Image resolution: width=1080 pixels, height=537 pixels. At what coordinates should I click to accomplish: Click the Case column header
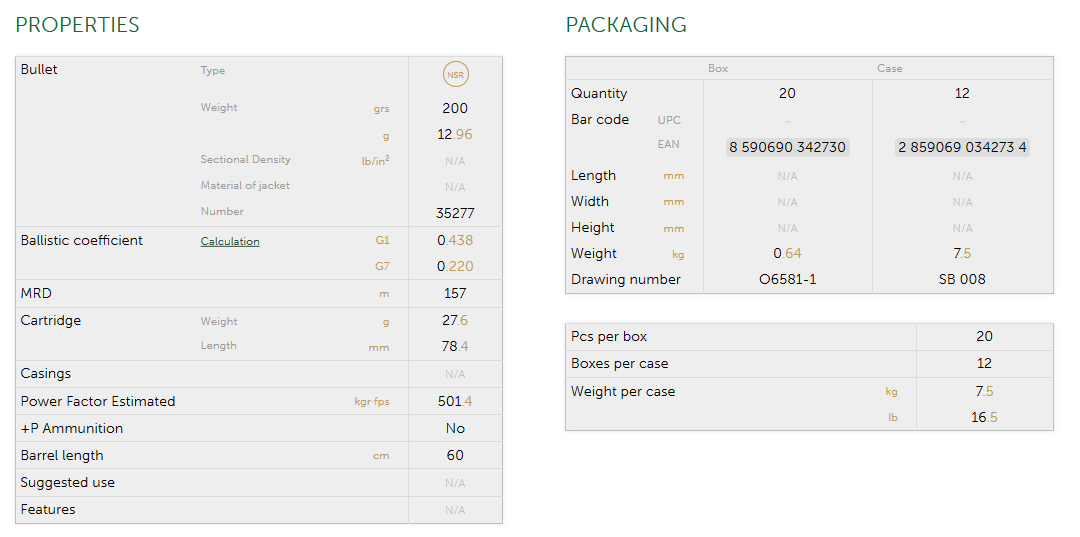point(889,69)
